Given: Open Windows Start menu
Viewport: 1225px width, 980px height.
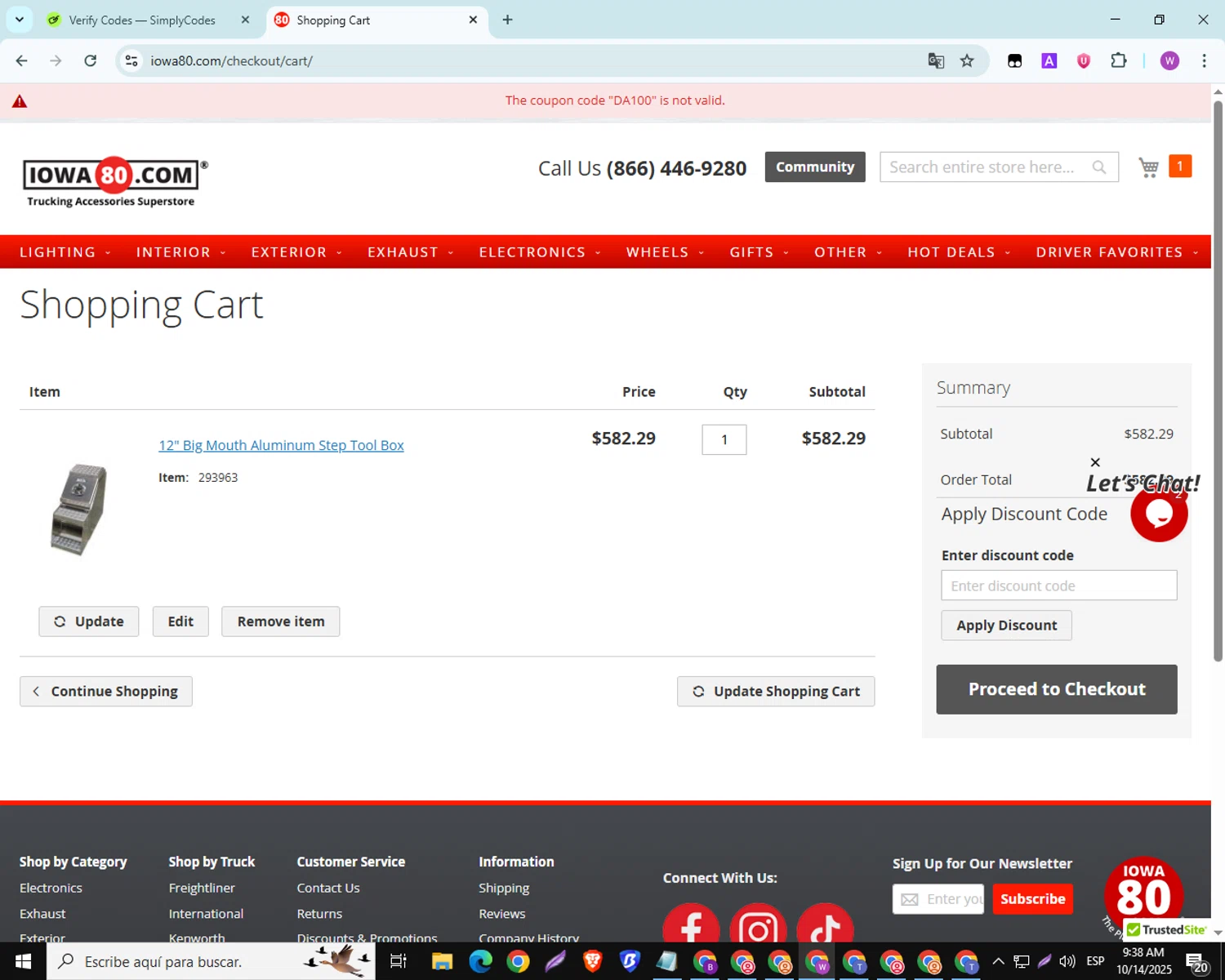Looking at the screenshot, I should [23, 961].
